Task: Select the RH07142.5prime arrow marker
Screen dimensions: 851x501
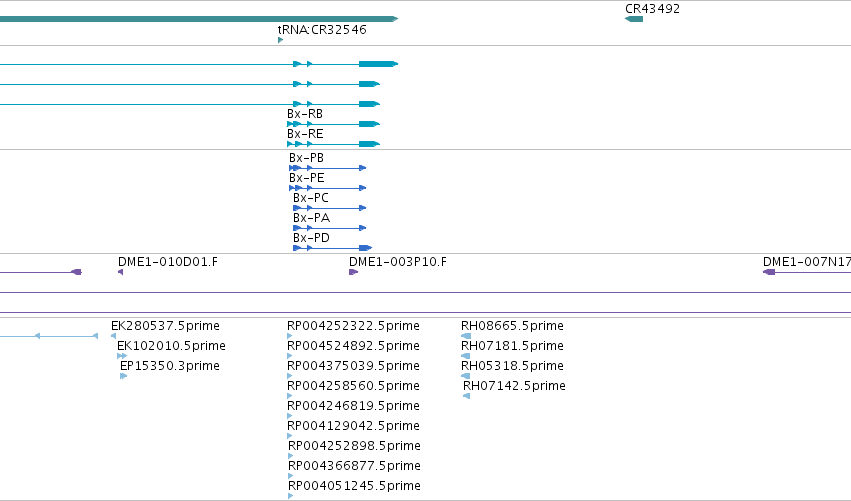Action: click(466, 396)
